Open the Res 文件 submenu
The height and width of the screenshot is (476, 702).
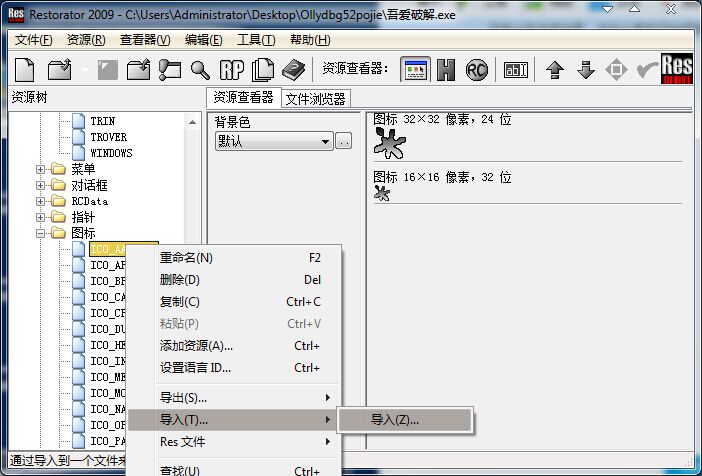point(235,442)
